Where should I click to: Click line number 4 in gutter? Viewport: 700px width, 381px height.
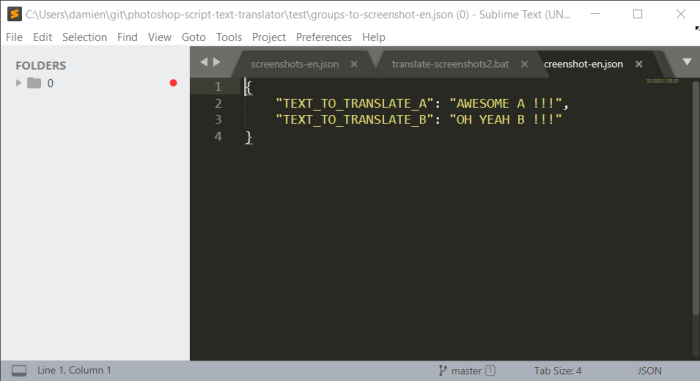point(218,137)
